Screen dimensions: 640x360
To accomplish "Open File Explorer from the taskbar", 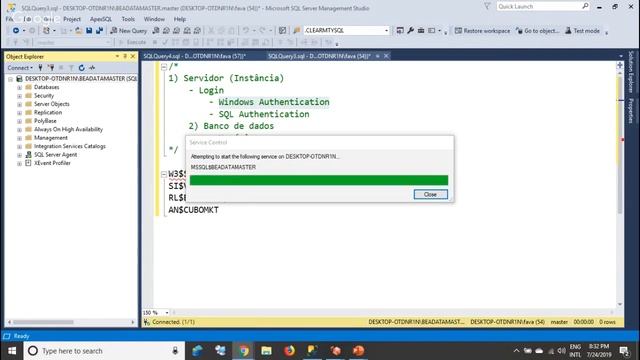I will pos(267,351).
